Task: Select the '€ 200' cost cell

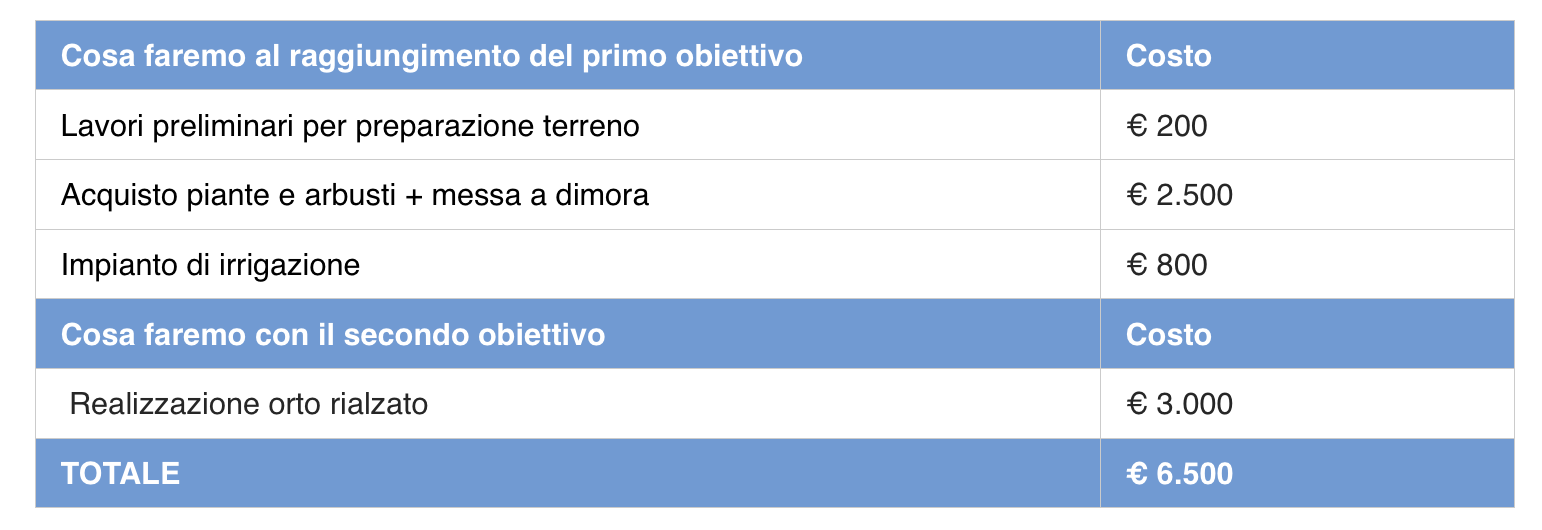Action: click(x=1166, y=126)
